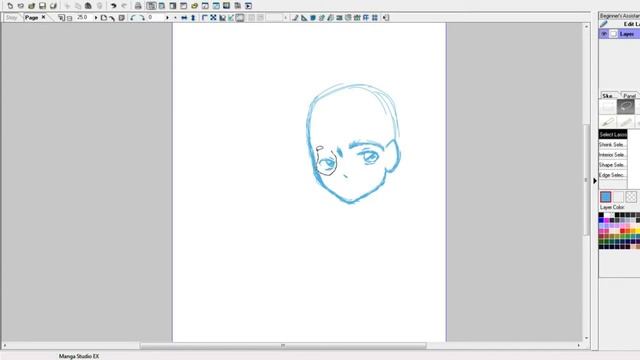Pick the blue Layer Color swatch

point(606,197)
